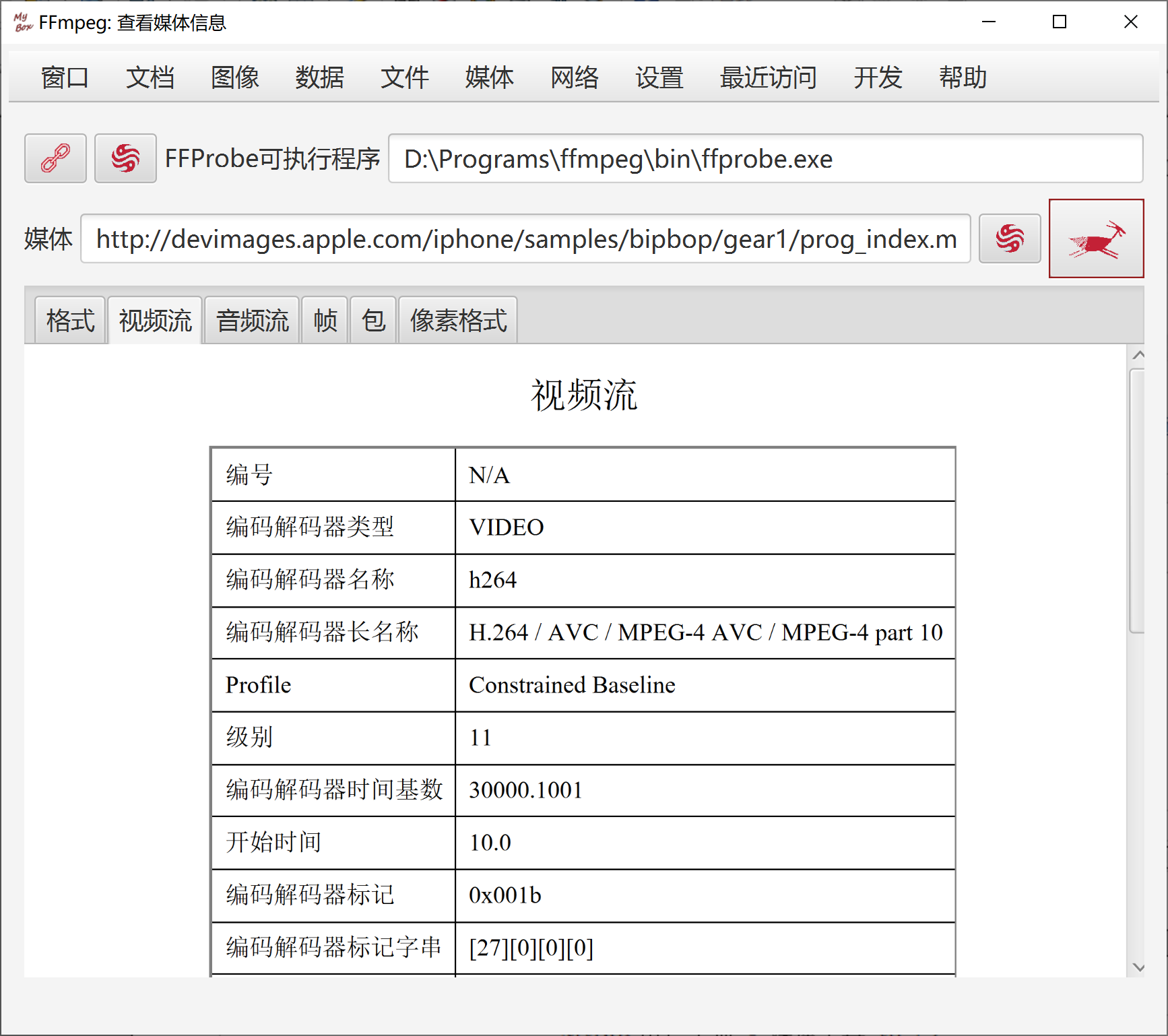Open the 帮助 menu
1168x1036 pixels.
(x=963, y=77)
